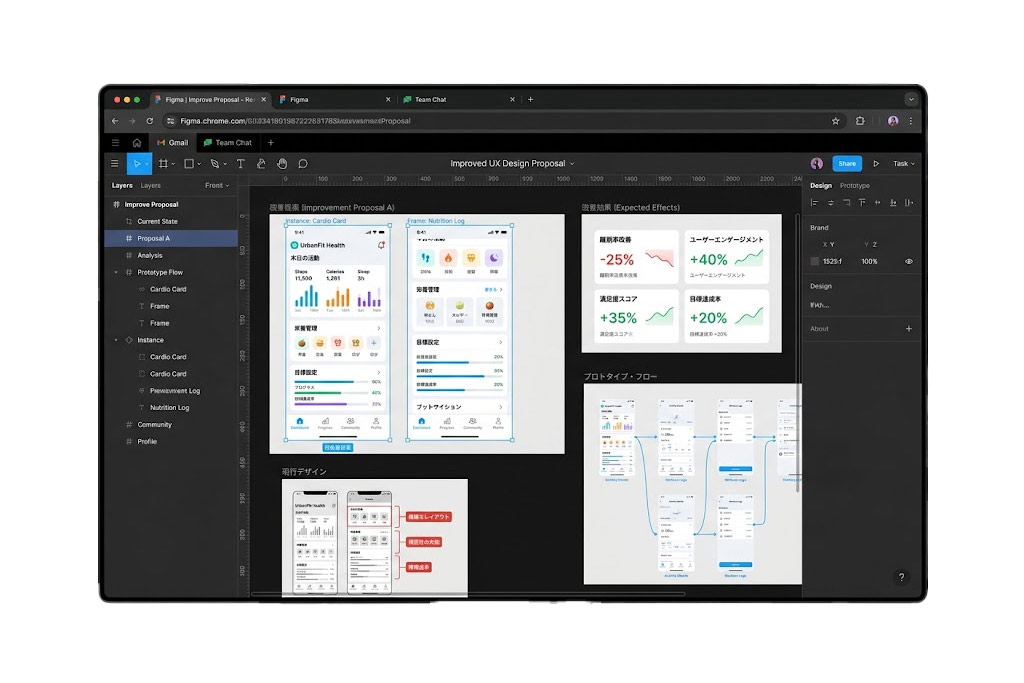
Task: Select the Move tool in the toolbar
Action: click(136, 164)
